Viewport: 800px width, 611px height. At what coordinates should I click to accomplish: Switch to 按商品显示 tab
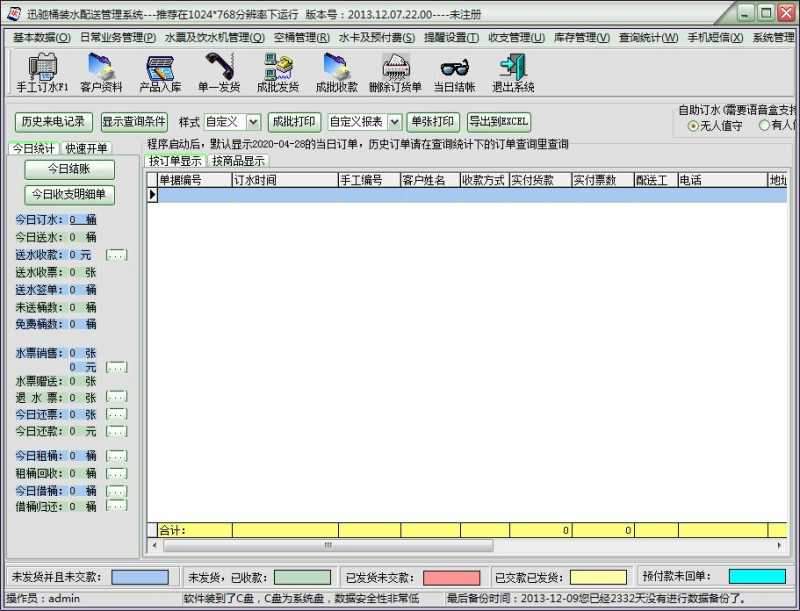pyautogui.click(x=239, y=160)
